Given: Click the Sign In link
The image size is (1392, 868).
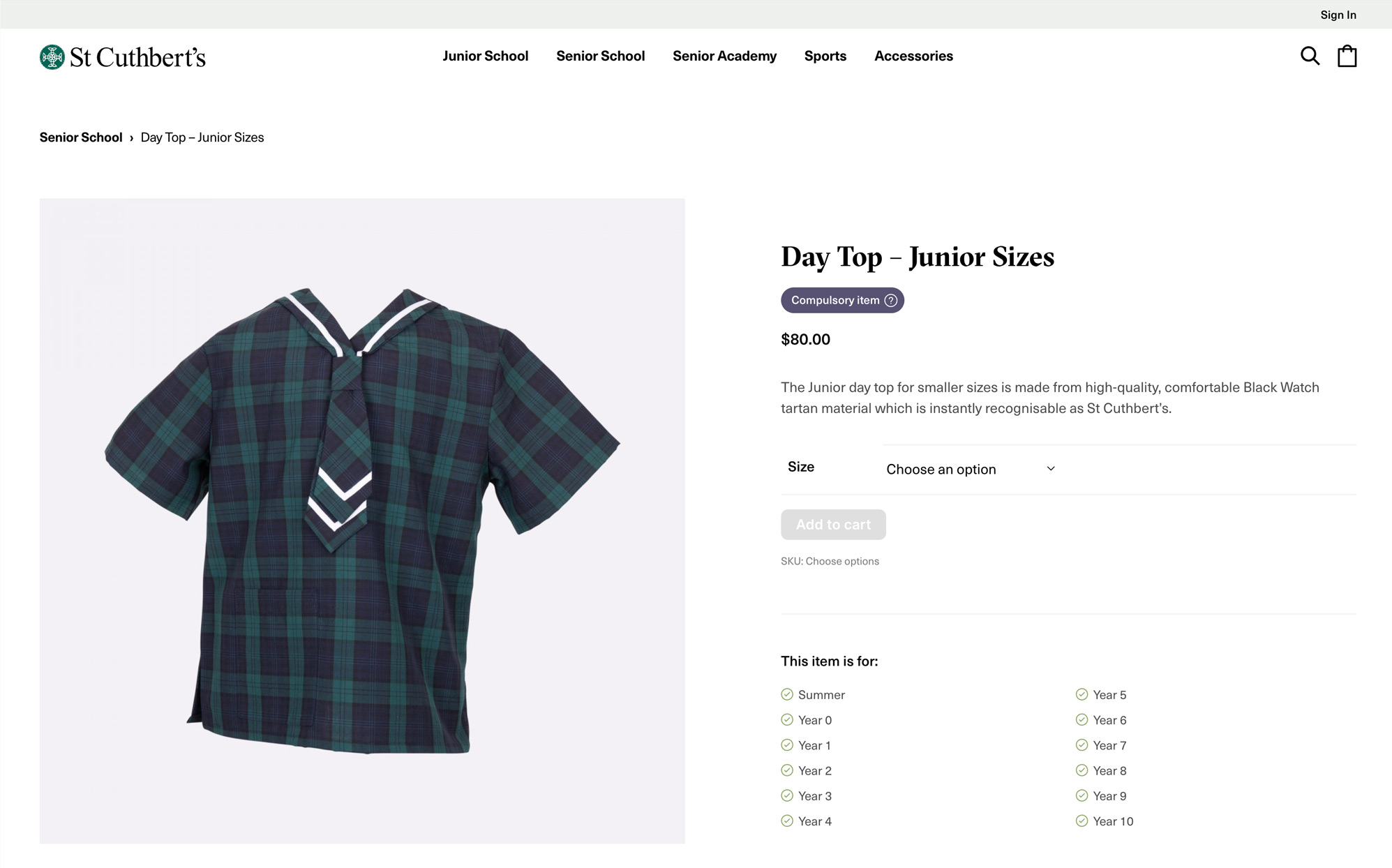Looking at the screenshot, I should (x=1339, y=13).
